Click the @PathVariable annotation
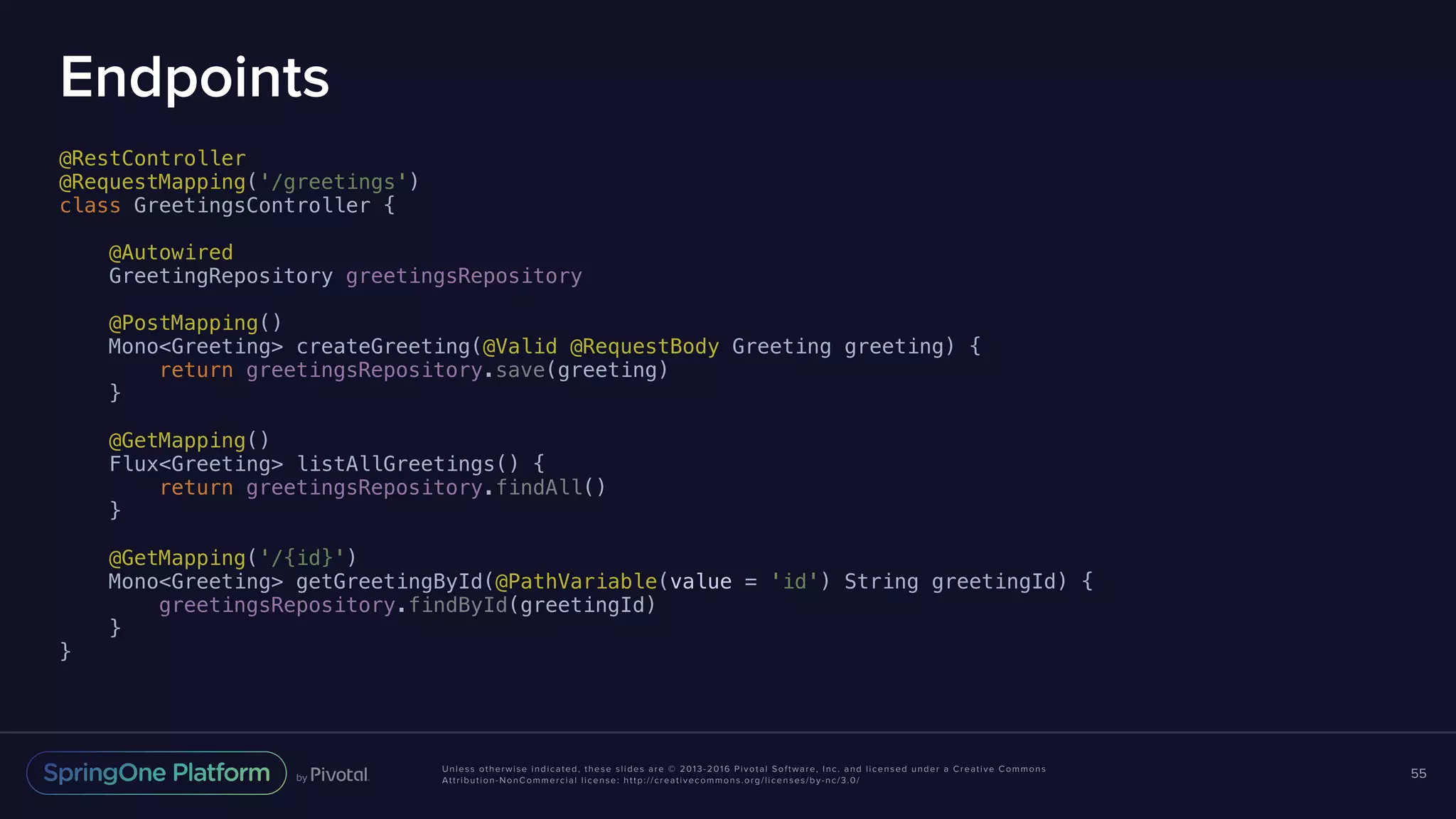The height and width of the screenshot is (819, 1456). pos(576,582)
